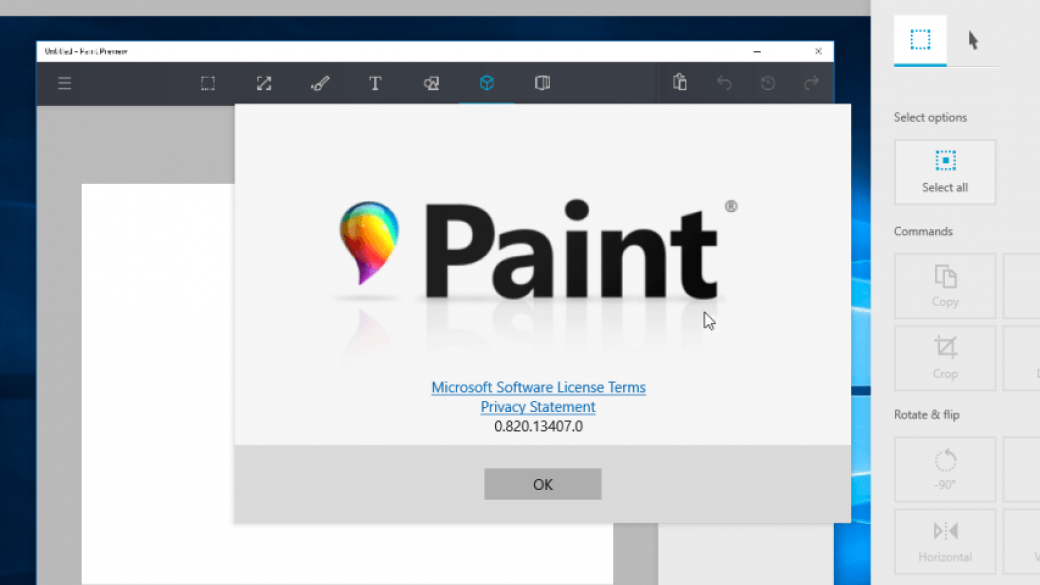Open Microsoft Software License Terms link

coord(539,387)
